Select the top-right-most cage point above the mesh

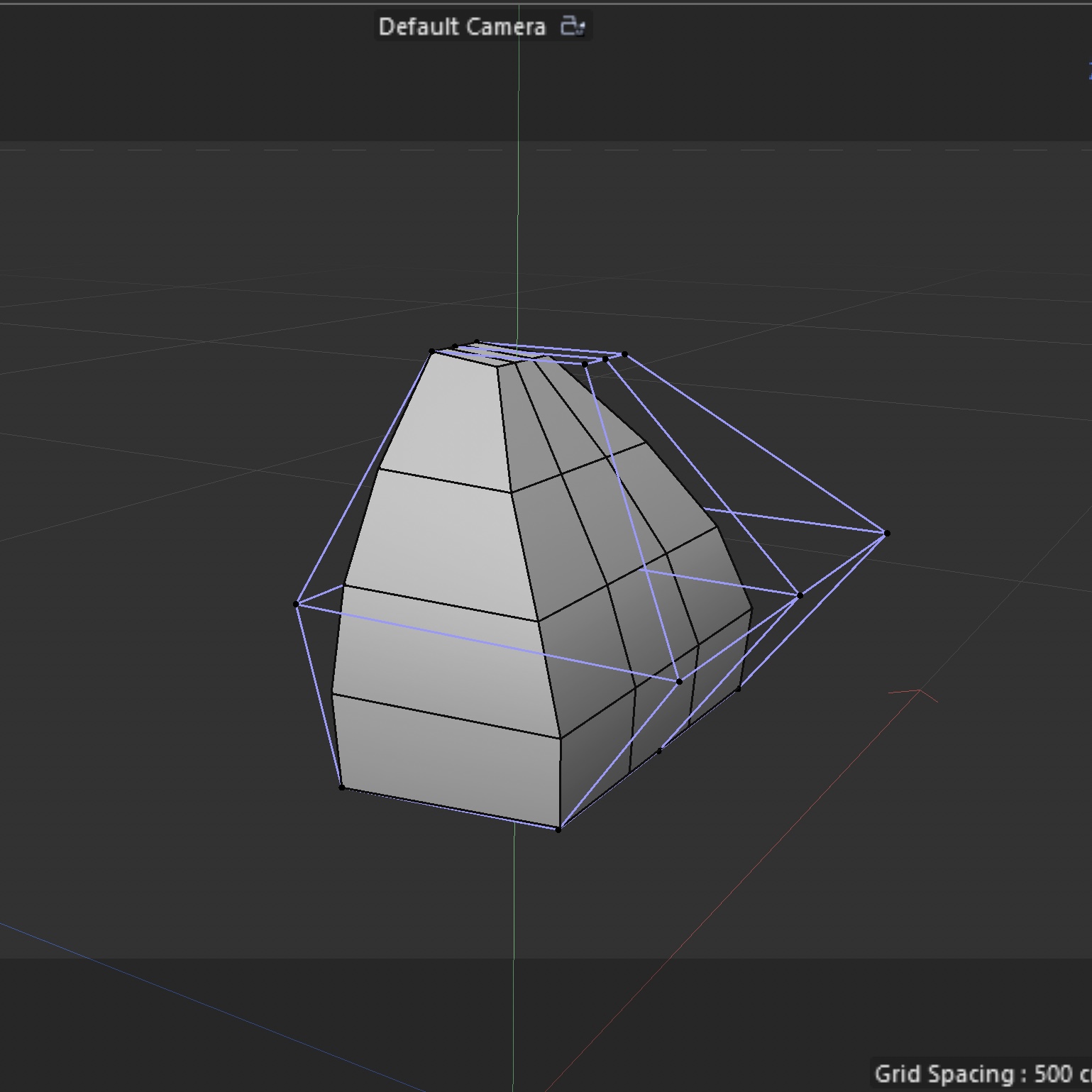[x=624, y=354]
